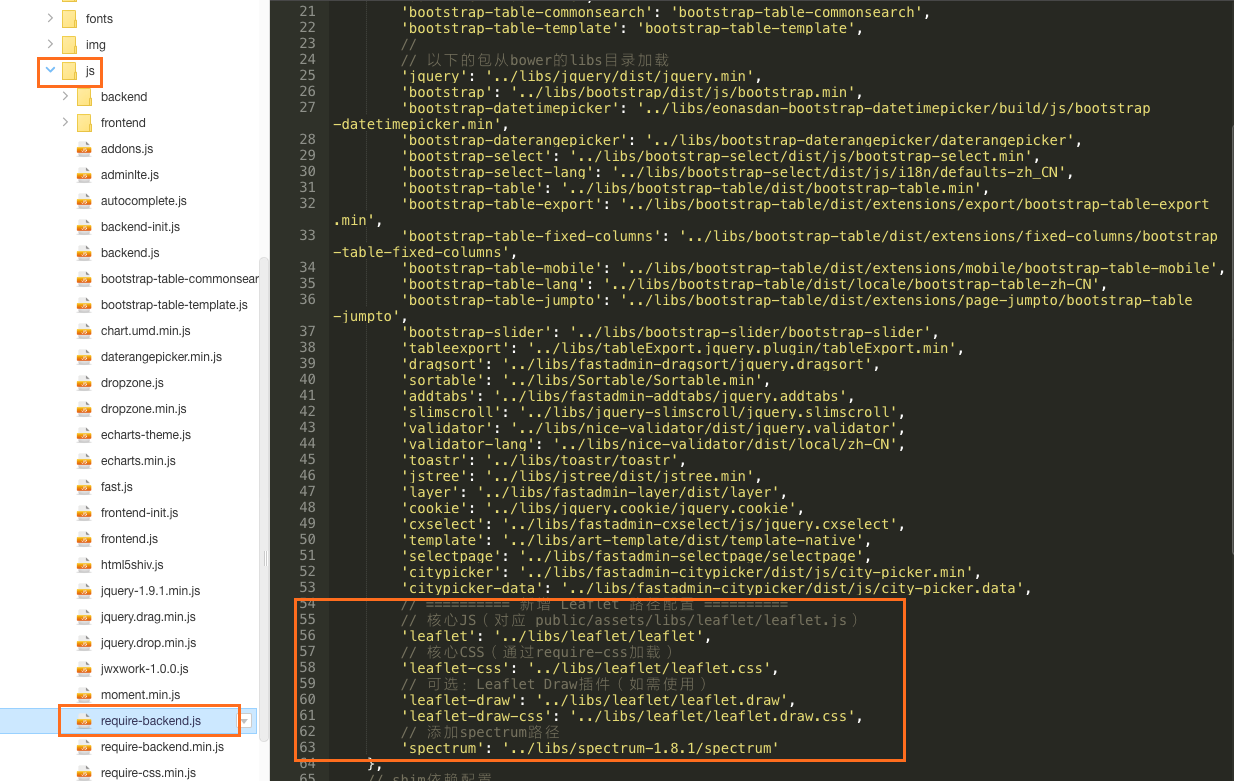Click the frontend-init.js file icon
Image resolution: width=1234 pixels, height=781 pixels.
[84, 512]
